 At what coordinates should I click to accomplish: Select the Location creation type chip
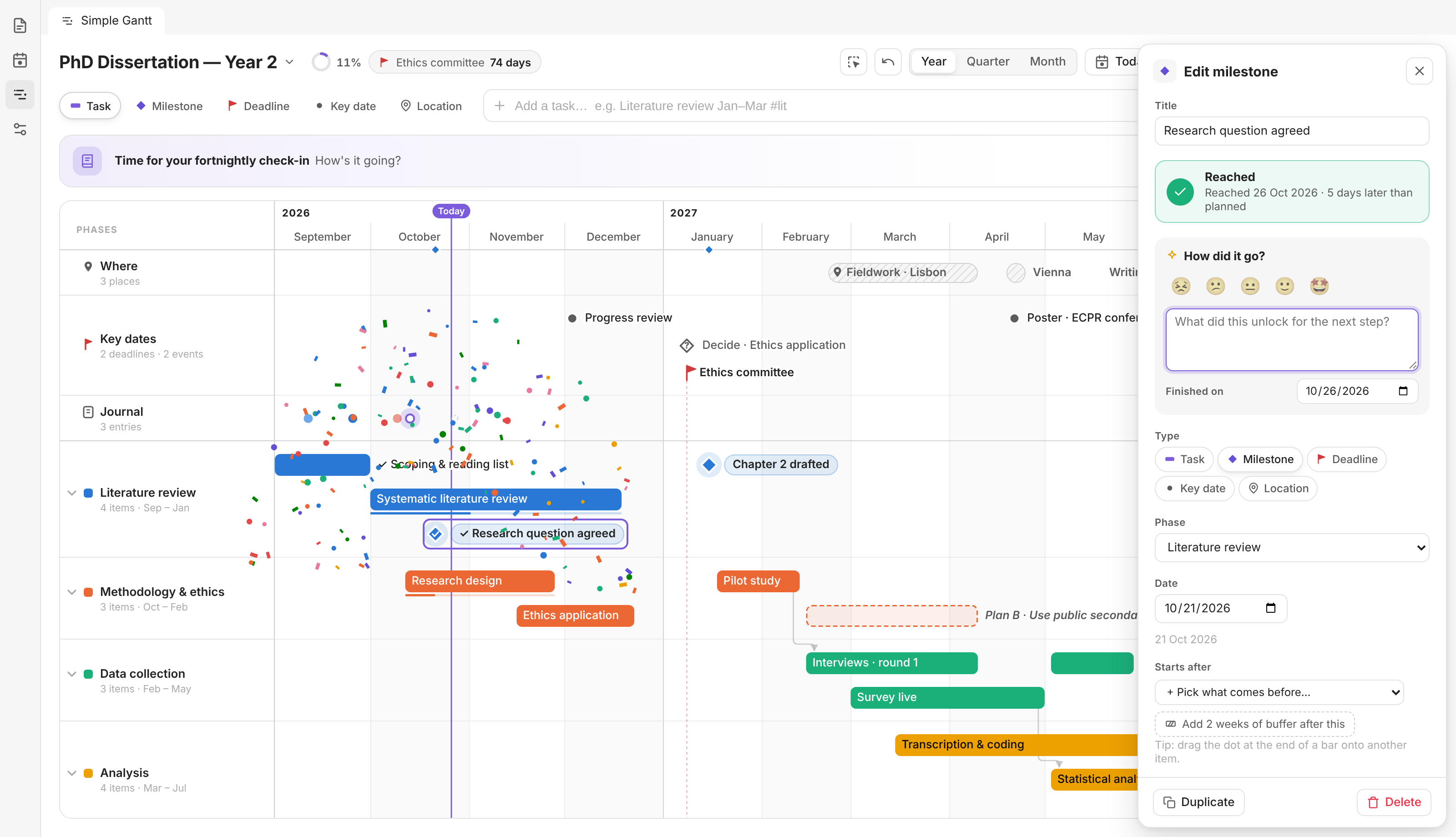(x=431, y=106)
